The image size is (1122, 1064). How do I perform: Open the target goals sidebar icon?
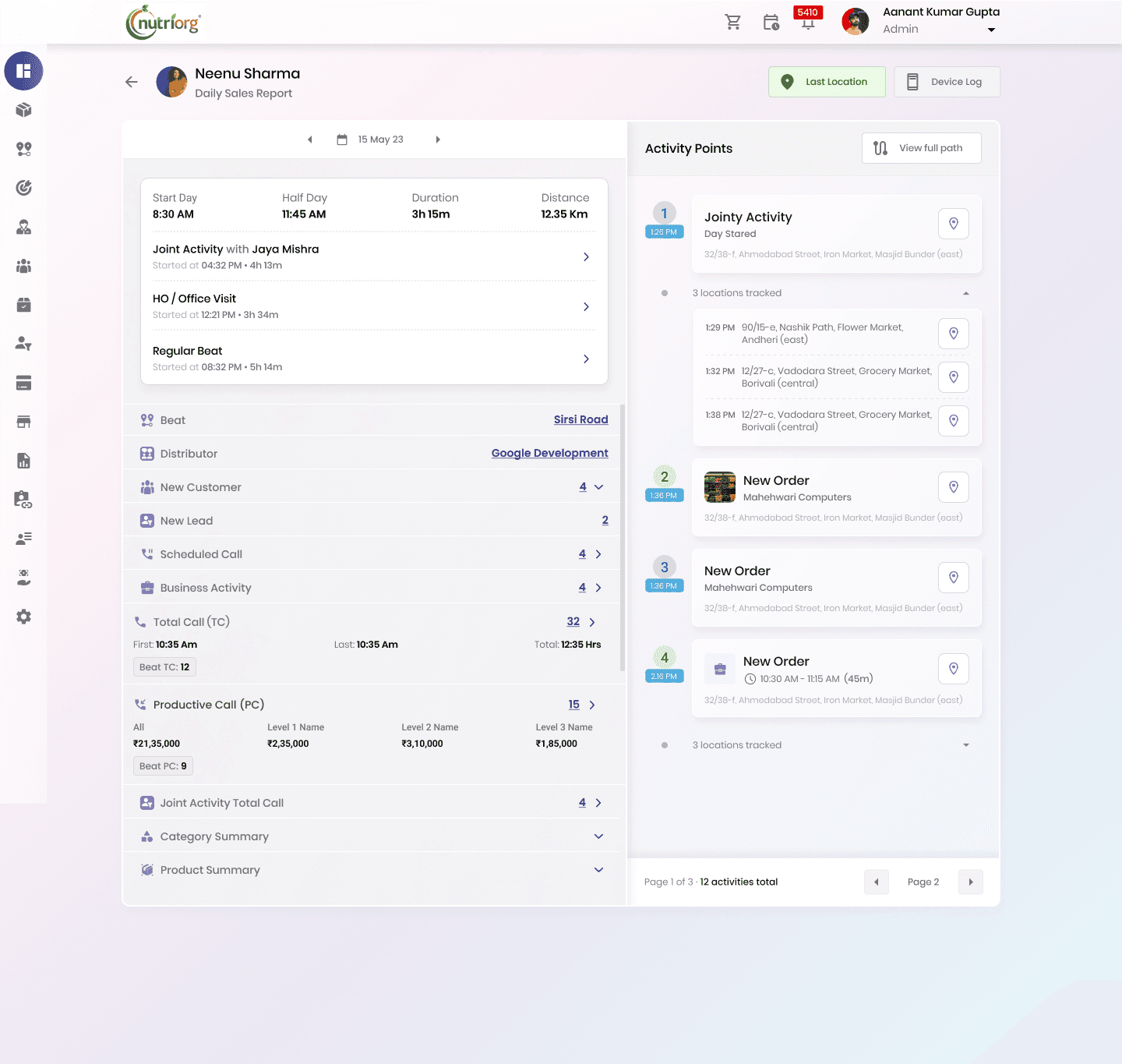24,188
